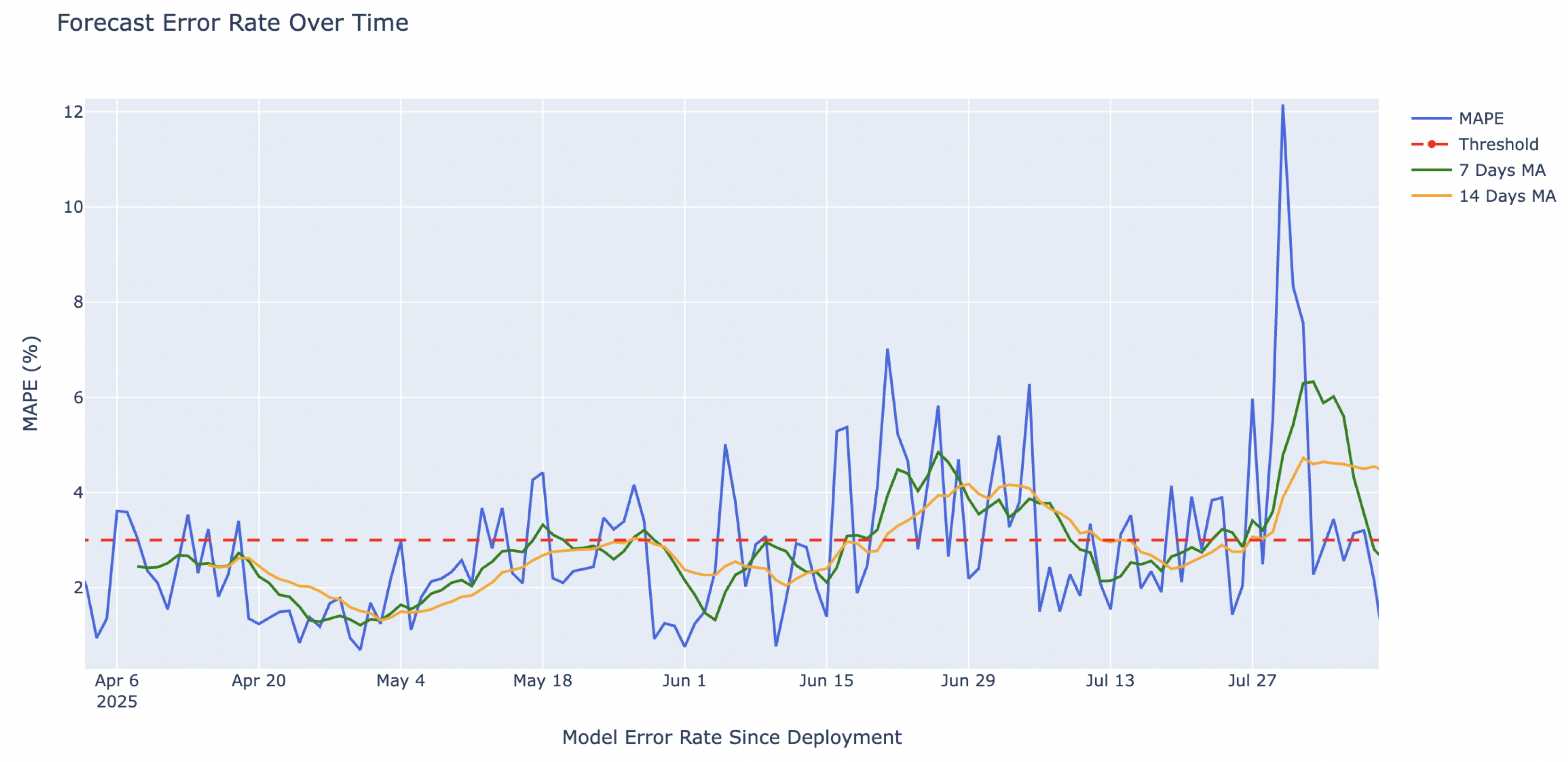Toggle the MAPE legend entry
This screenshot has width=1568, height=762.
[x=1481, y=119]
